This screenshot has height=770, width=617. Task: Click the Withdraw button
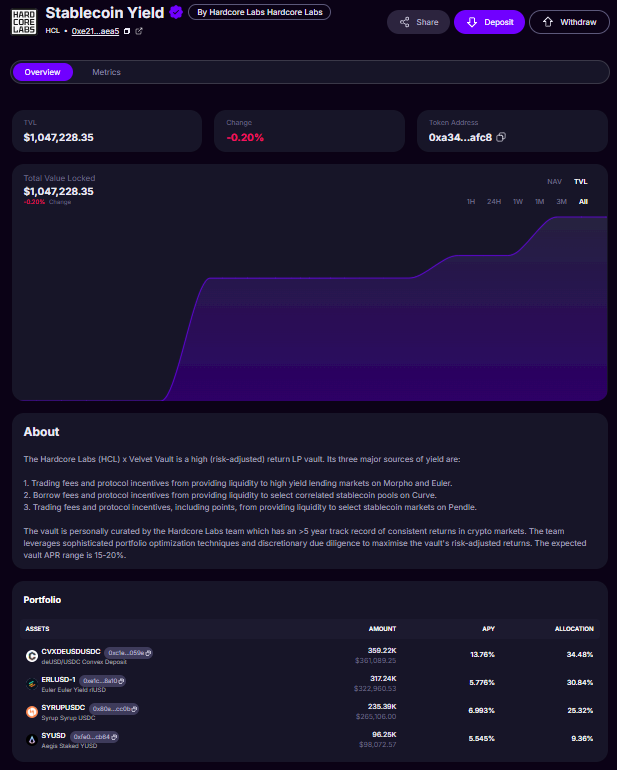pyautogui.click(x=569, y=22)
